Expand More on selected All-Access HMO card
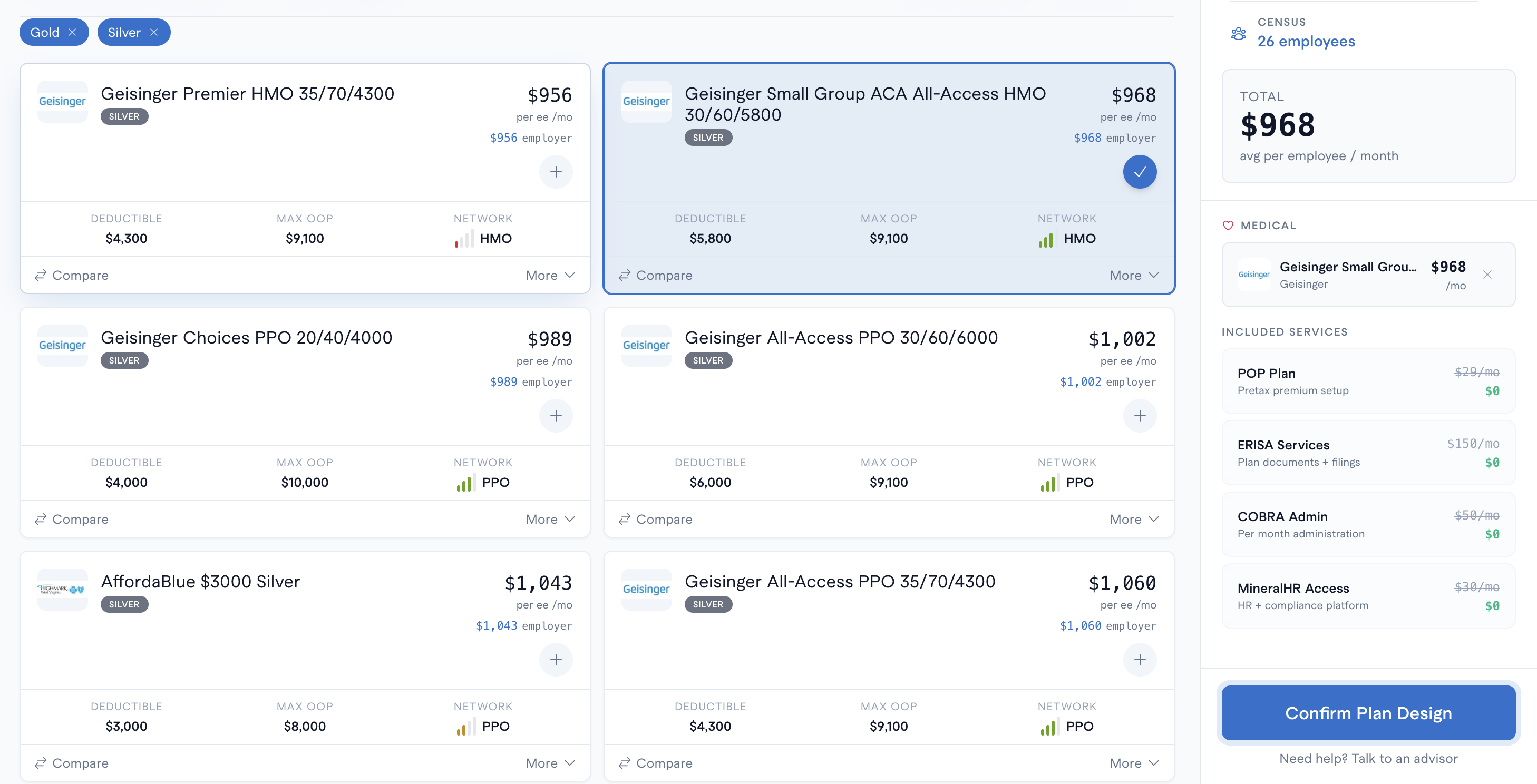This screenshot has width=1537, height=784. [x=1134, y=276]
